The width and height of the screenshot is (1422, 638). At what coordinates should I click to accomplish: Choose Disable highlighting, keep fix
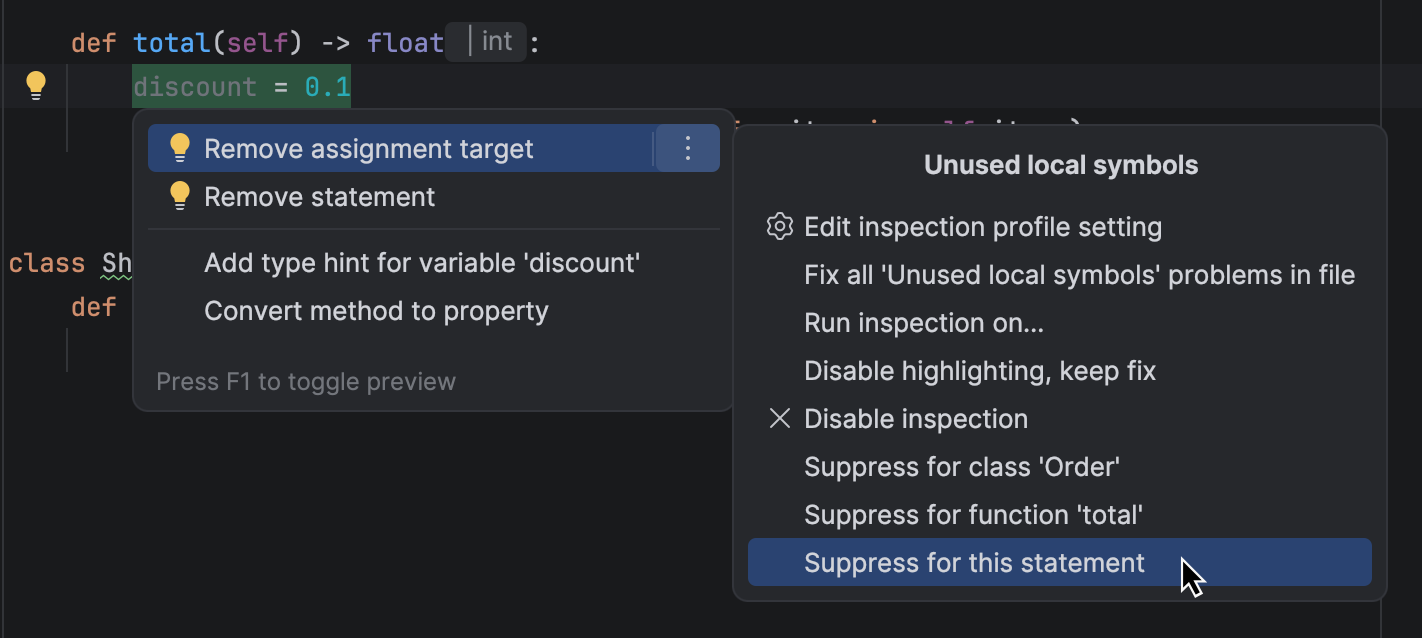(x=1060, y=371)
